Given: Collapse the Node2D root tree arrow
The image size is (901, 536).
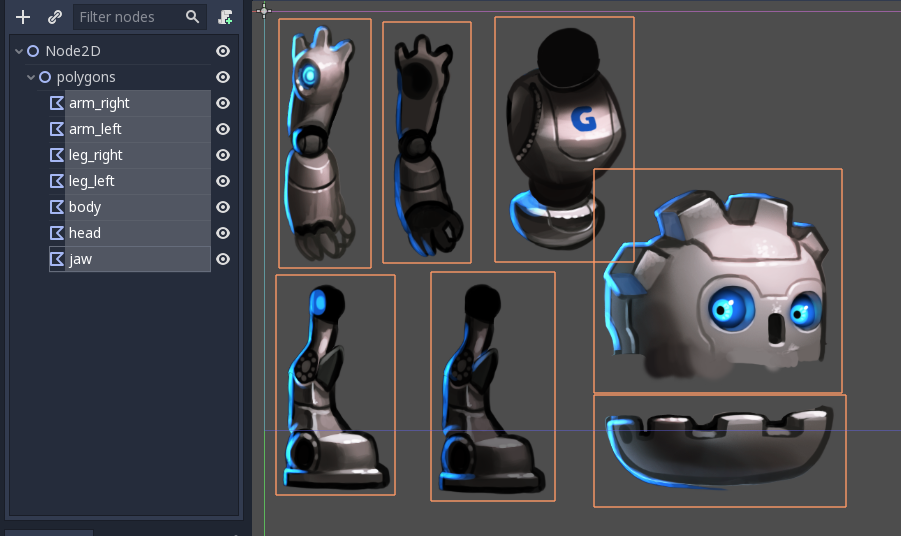Looking at the screenshot, I should coord(19,51).
